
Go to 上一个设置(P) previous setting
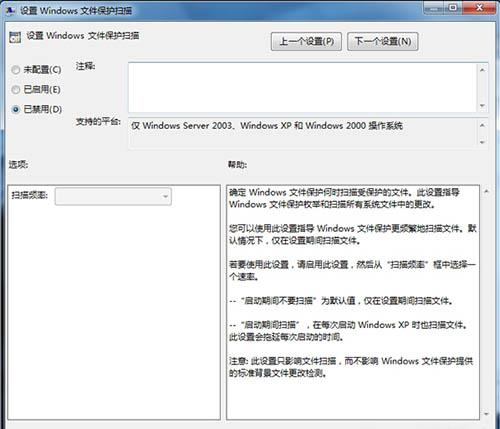pyautogui.click(x=306, y=41)
